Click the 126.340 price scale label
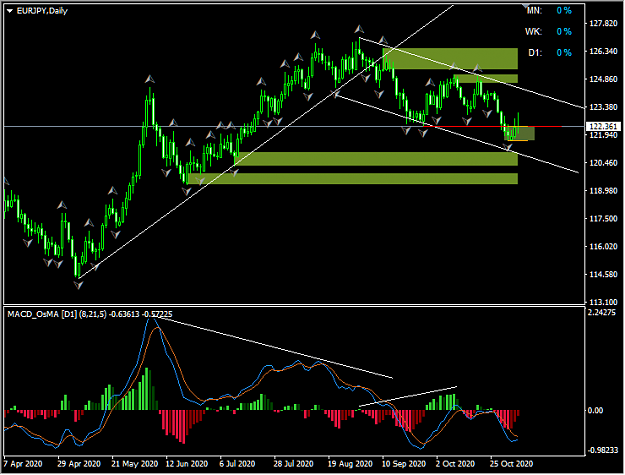This screenshot has width=625, height=475. (x=603, y=51)
